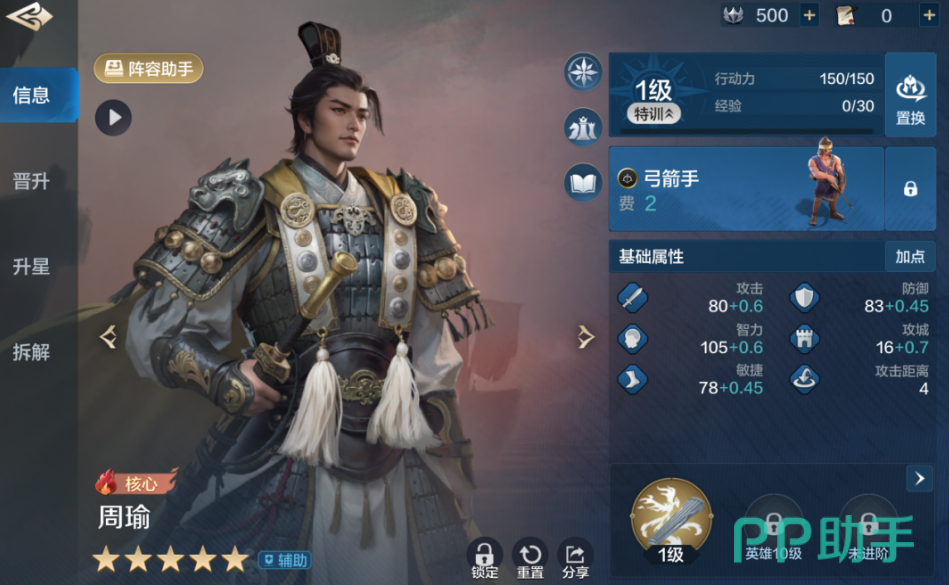Tap the 分享 share icon
This screenshot has height=585, width=949.
coord(575,559)
